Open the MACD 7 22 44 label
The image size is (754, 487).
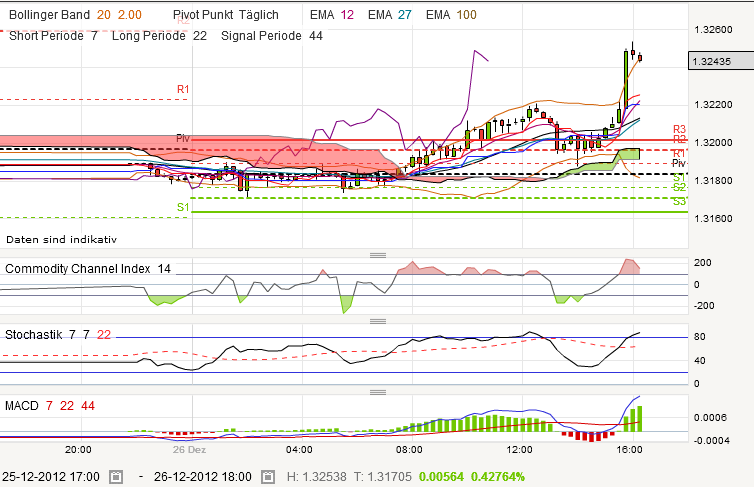click(x=50, y=406)
